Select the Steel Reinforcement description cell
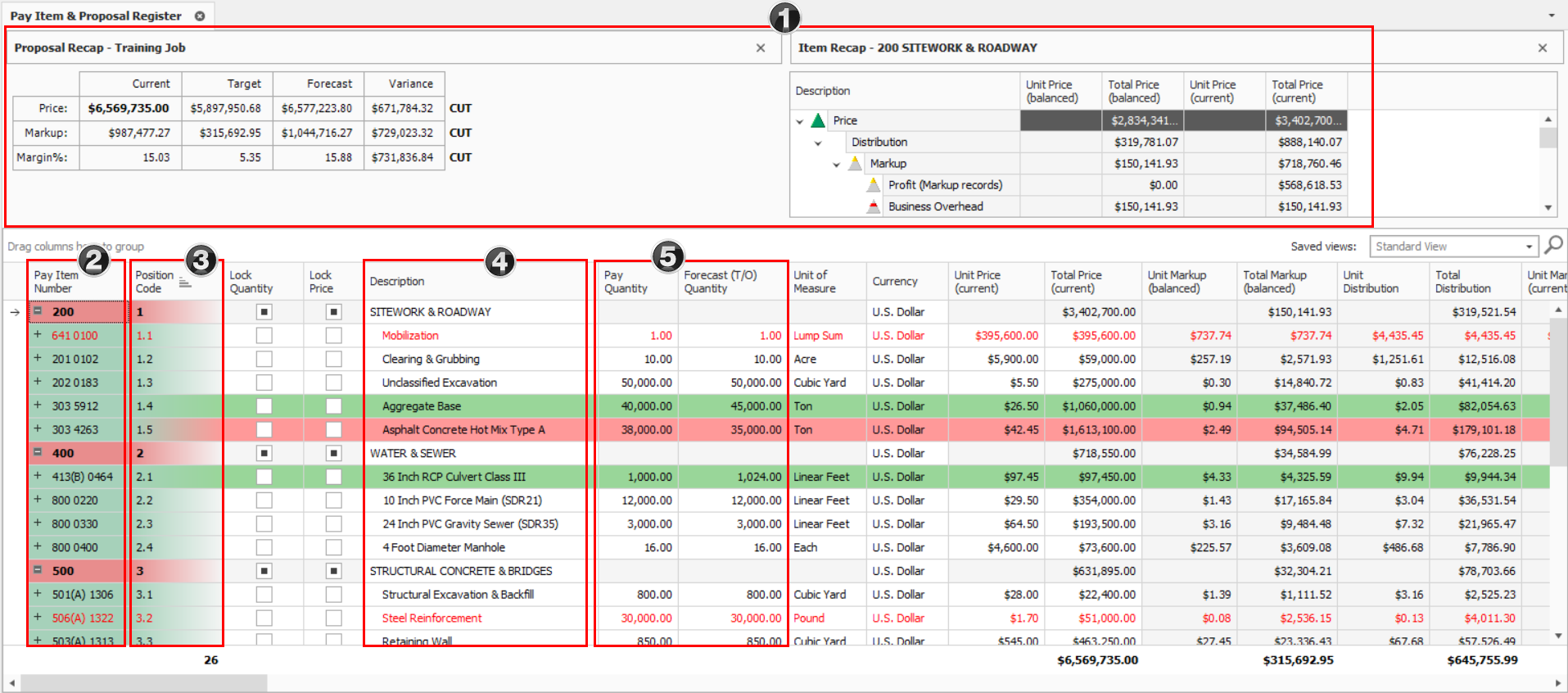 432,618
